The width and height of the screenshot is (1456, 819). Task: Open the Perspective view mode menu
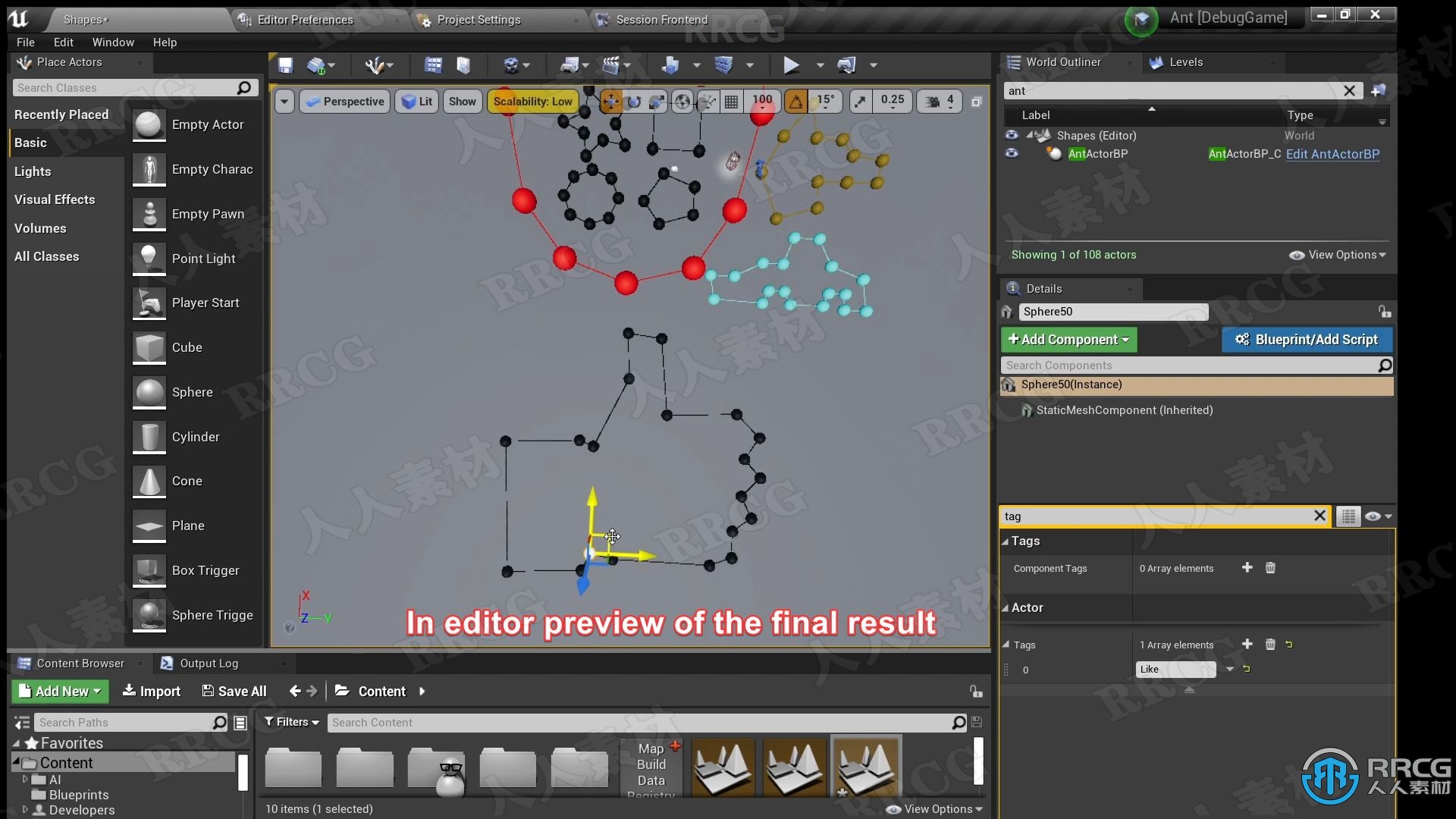click(x=344, y=102)
